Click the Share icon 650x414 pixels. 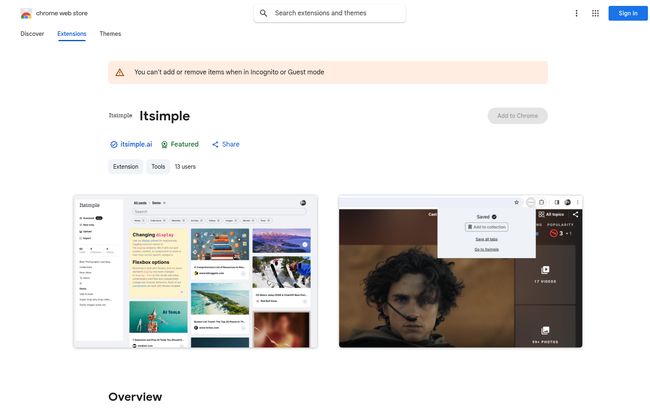click(215, 145)
